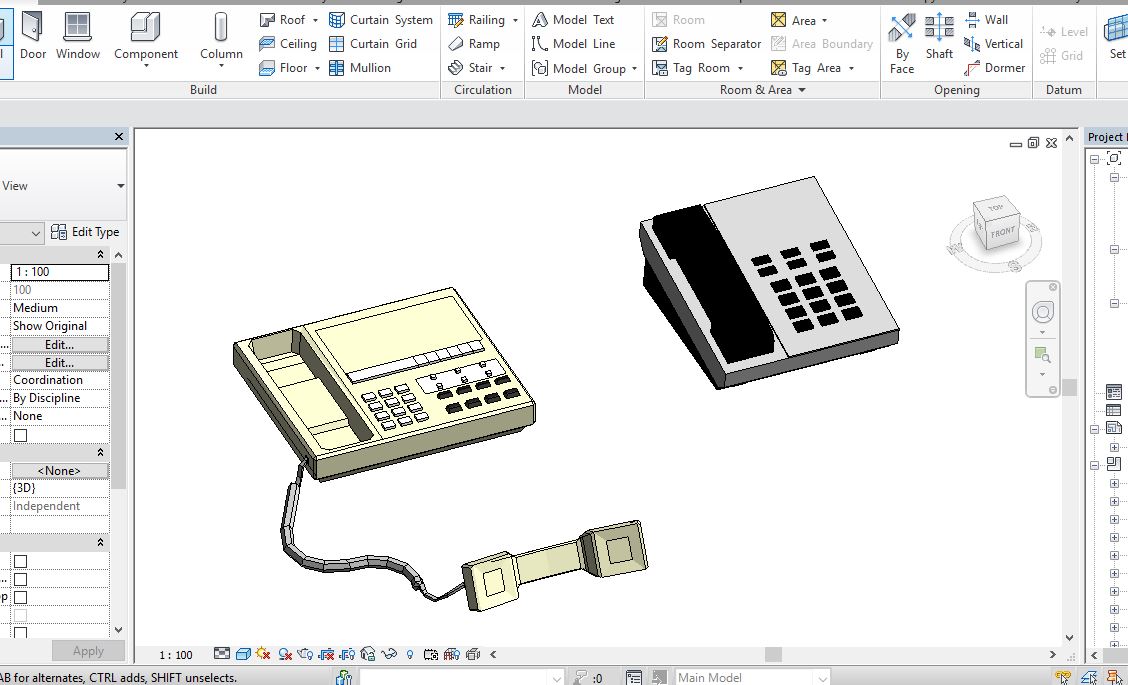This screenshot has height=685, width=1128.
Task: Choose the Curtain Grid tool
Action: point(373,44)
